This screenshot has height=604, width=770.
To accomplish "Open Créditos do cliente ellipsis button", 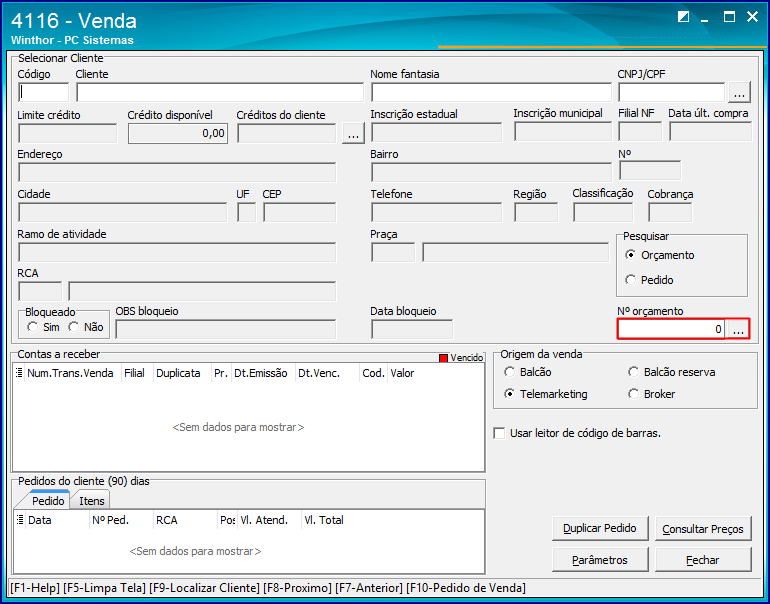I will [354, 134].
